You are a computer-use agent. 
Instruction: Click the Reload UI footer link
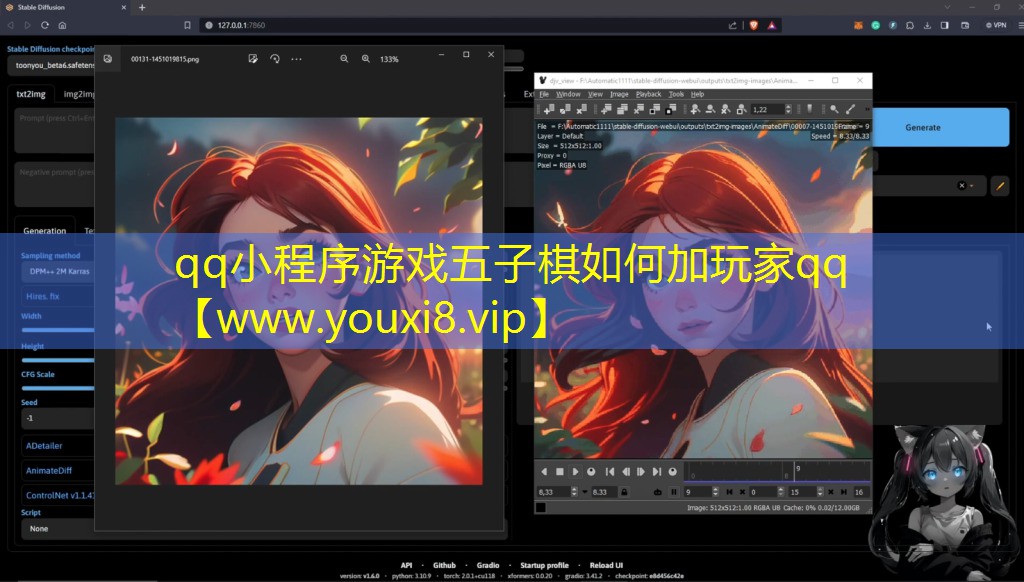(606, 565)
